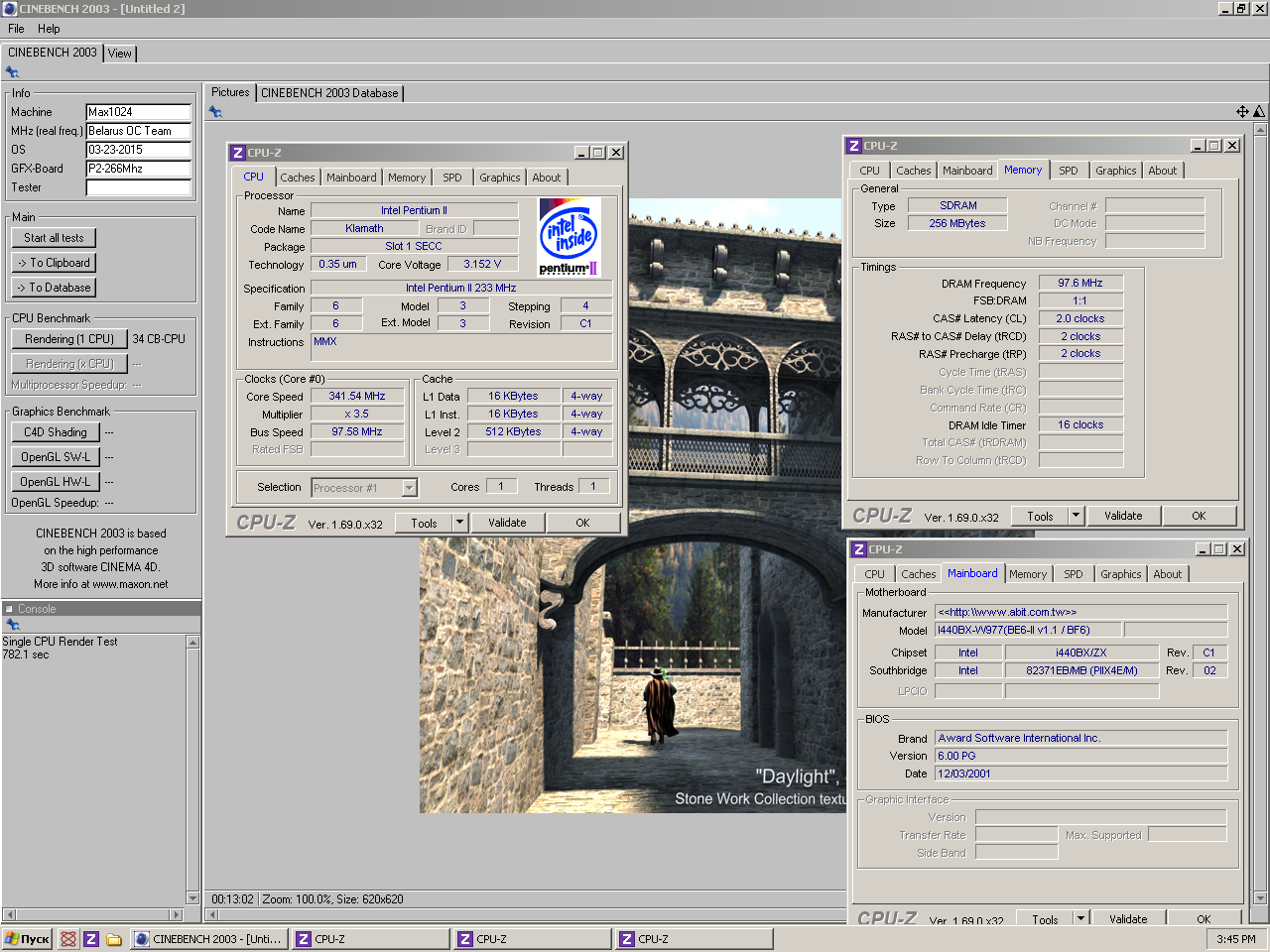The width and height of the screenshot is (1270, 952).
Task: Click the move/pan cross icon above picture
Action: pyautogui.click(x=1242, y=112)
